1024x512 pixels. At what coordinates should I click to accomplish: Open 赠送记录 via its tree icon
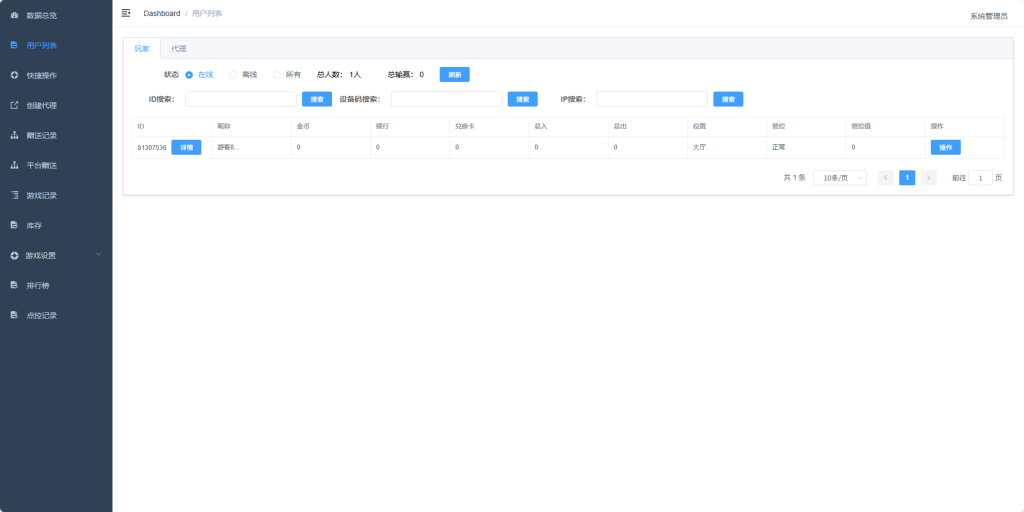14,135
